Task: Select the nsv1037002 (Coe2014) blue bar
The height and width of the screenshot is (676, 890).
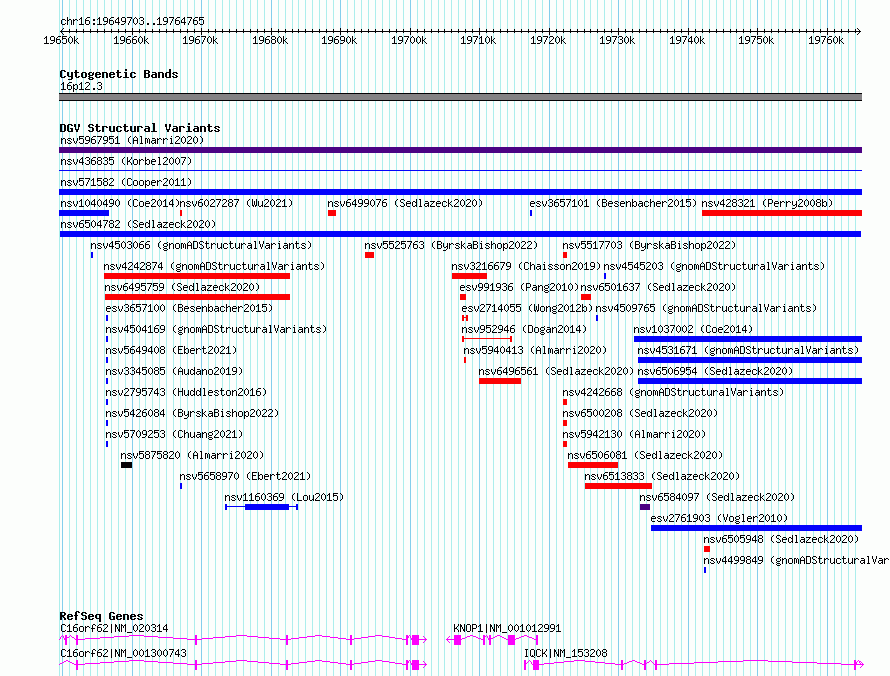Action: 748,339
